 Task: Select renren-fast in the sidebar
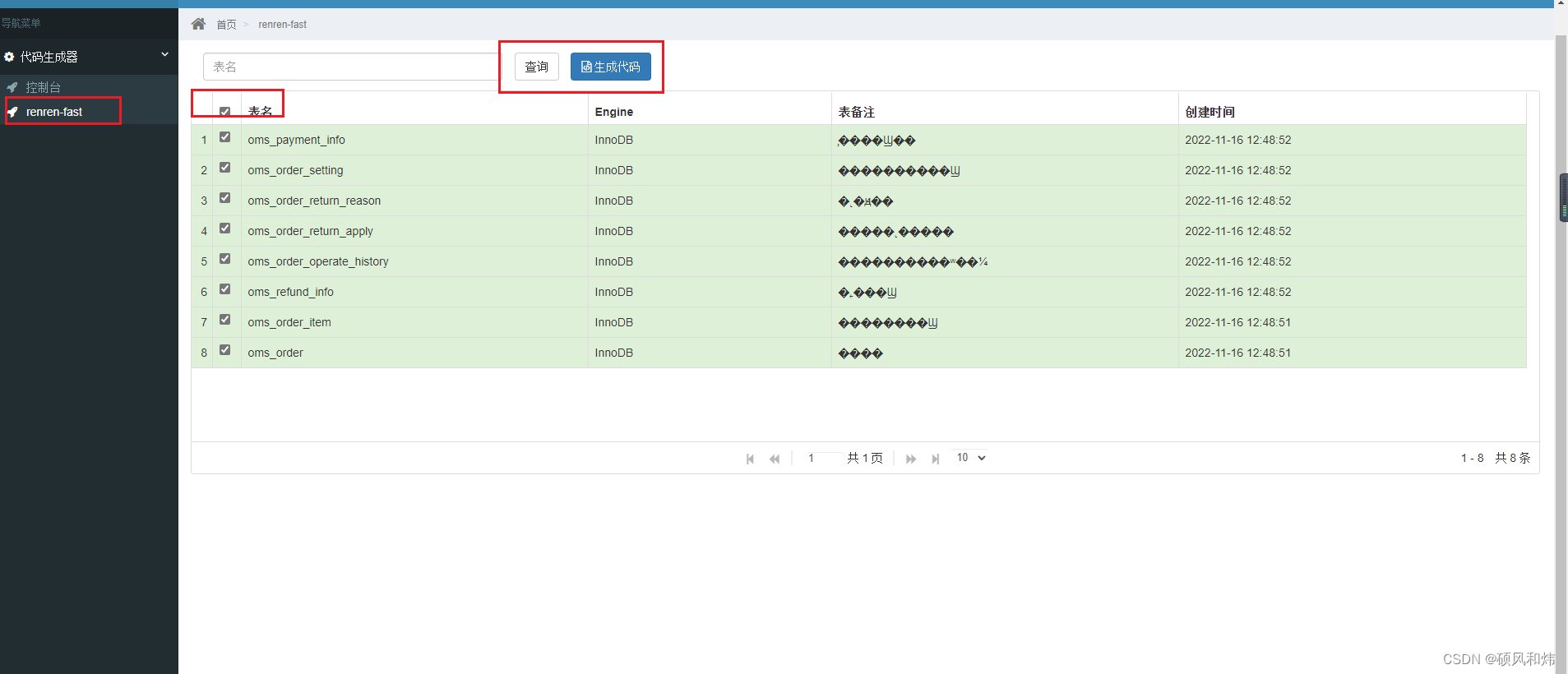point(54,112)
